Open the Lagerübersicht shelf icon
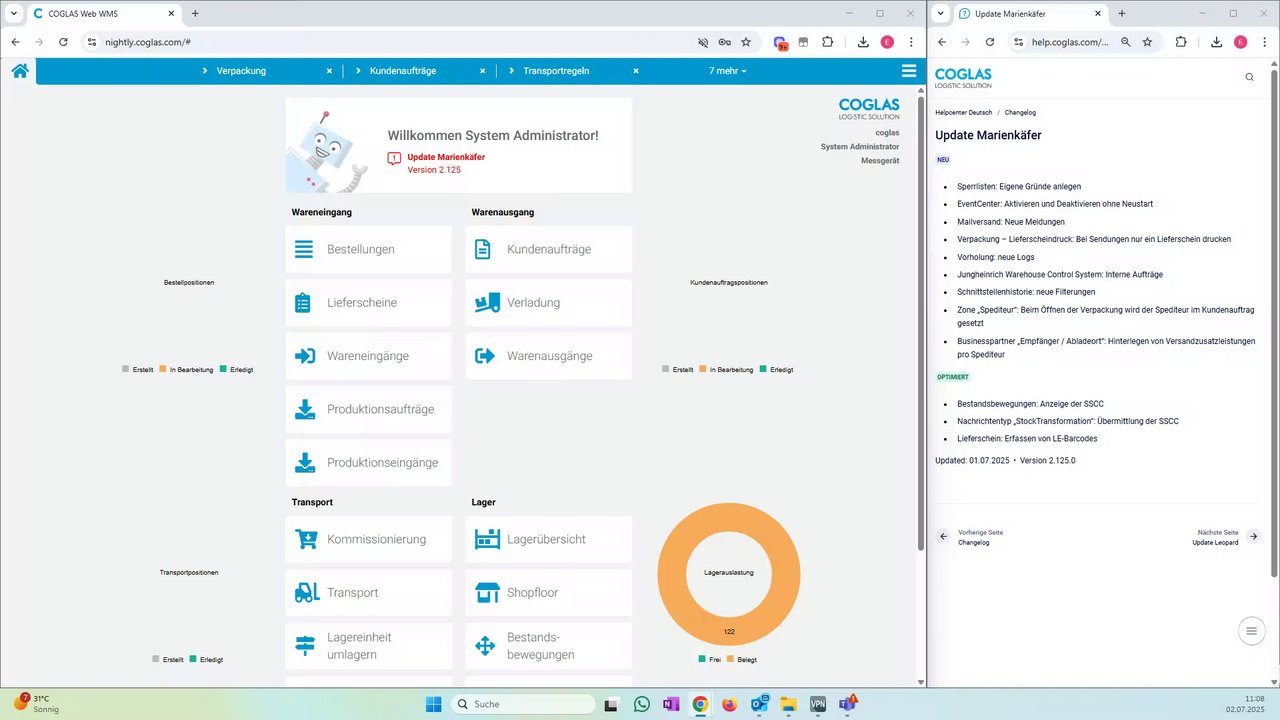The width and height of the screenshot is (1280, 720). point(487,539)
